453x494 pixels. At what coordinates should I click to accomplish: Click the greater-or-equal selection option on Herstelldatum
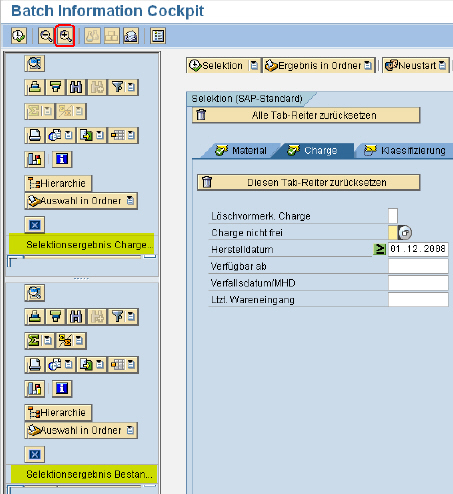tap(379, 249)
